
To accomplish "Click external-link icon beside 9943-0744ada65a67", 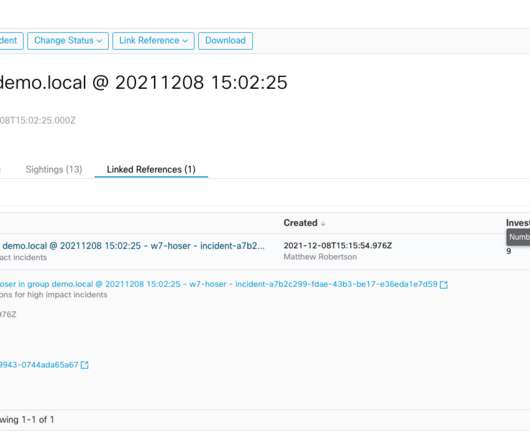I will pyautogui.click(x=85, y=365).
